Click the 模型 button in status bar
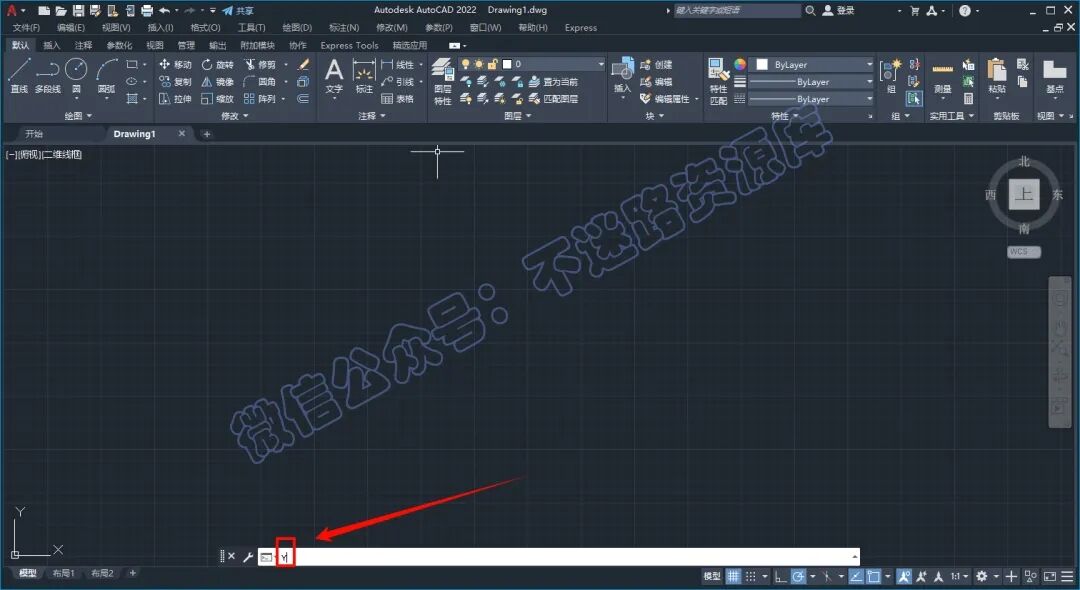 [x=712, y=576]
